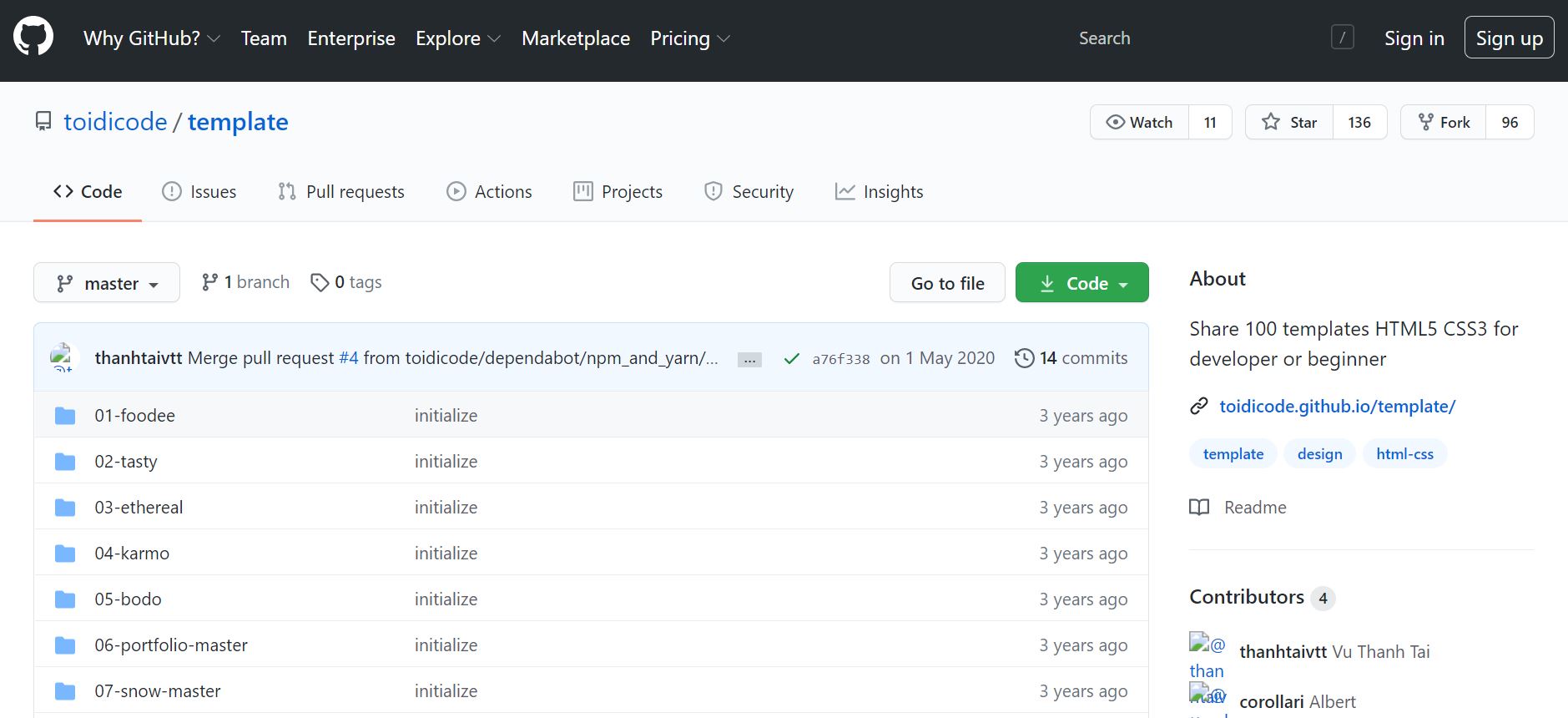Open the Readme link
Screen dimensions: 1568x718
[x=1238, y=508]
